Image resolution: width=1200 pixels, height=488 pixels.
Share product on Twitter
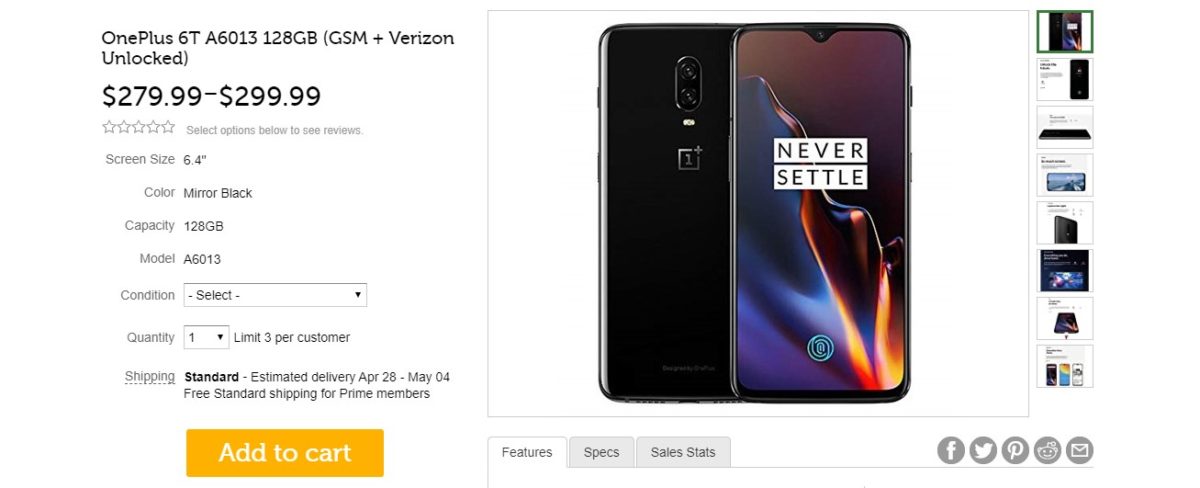pyautogui.click(x=983, y=451)
